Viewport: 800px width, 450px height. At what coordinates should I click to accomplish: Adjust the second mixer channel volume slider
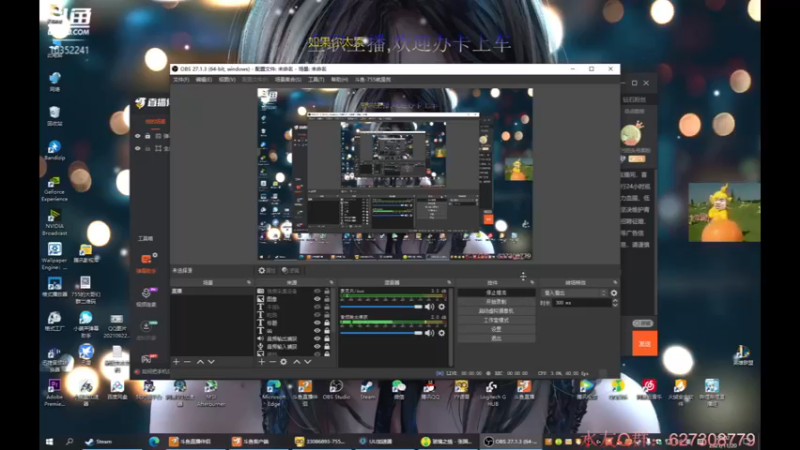381,333
